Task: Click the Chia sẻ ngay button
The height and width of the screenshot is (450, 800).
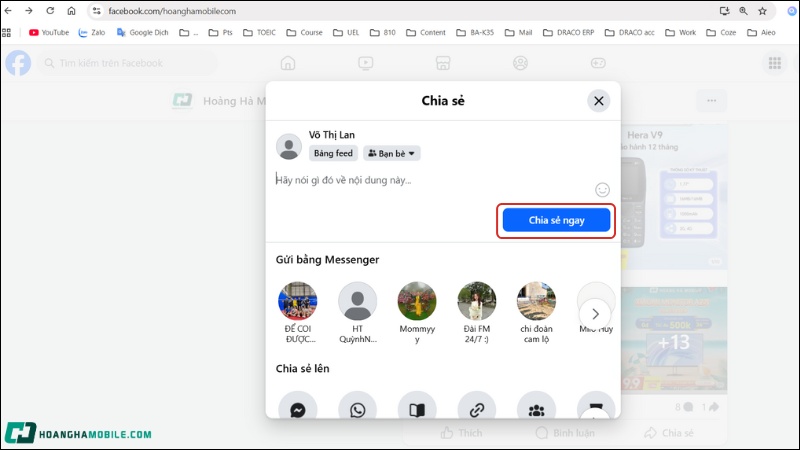Action: 556,220
